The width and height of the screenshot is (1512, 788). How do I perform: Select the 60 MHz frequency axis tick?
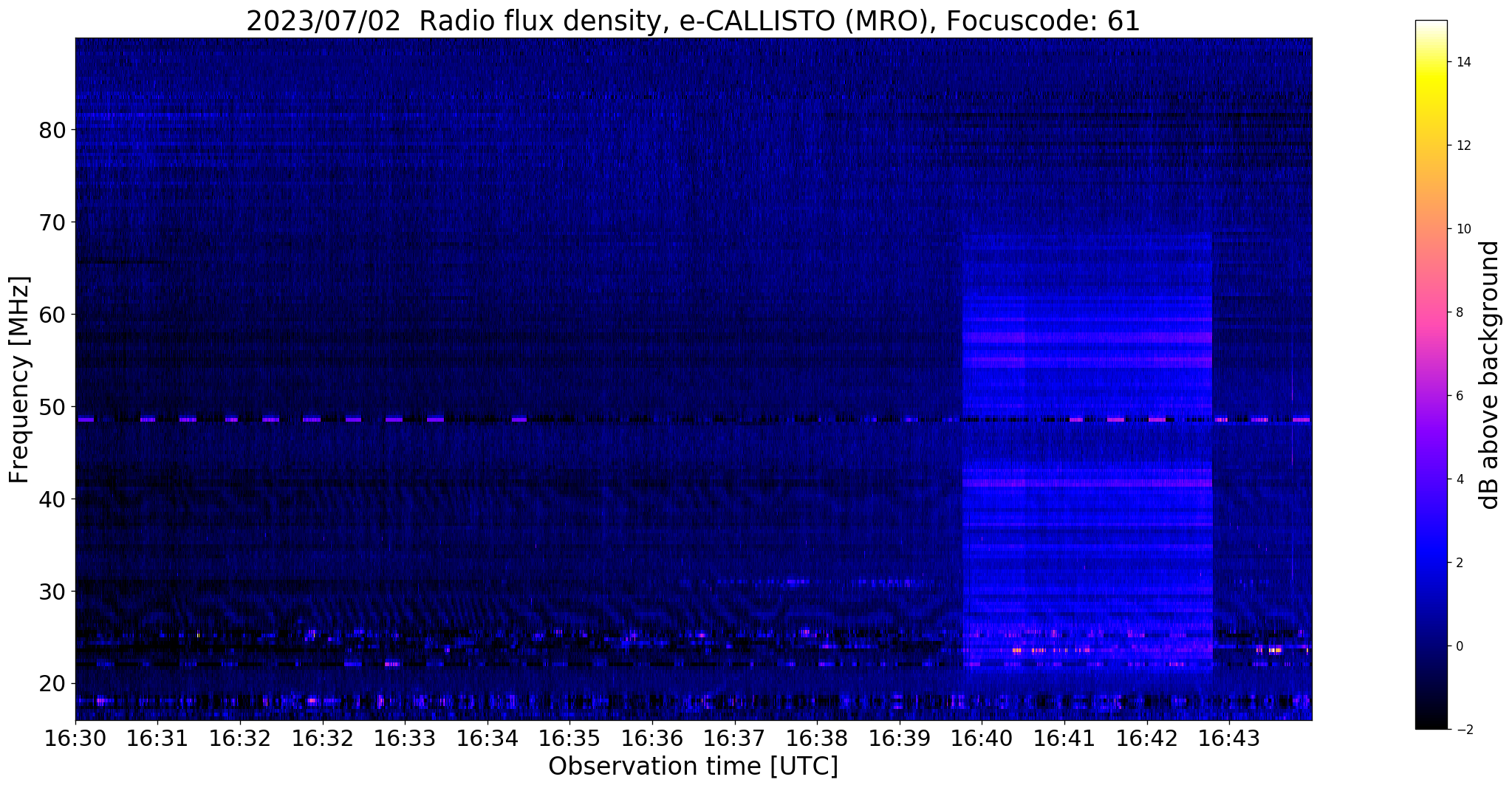(x=52, y=314)
